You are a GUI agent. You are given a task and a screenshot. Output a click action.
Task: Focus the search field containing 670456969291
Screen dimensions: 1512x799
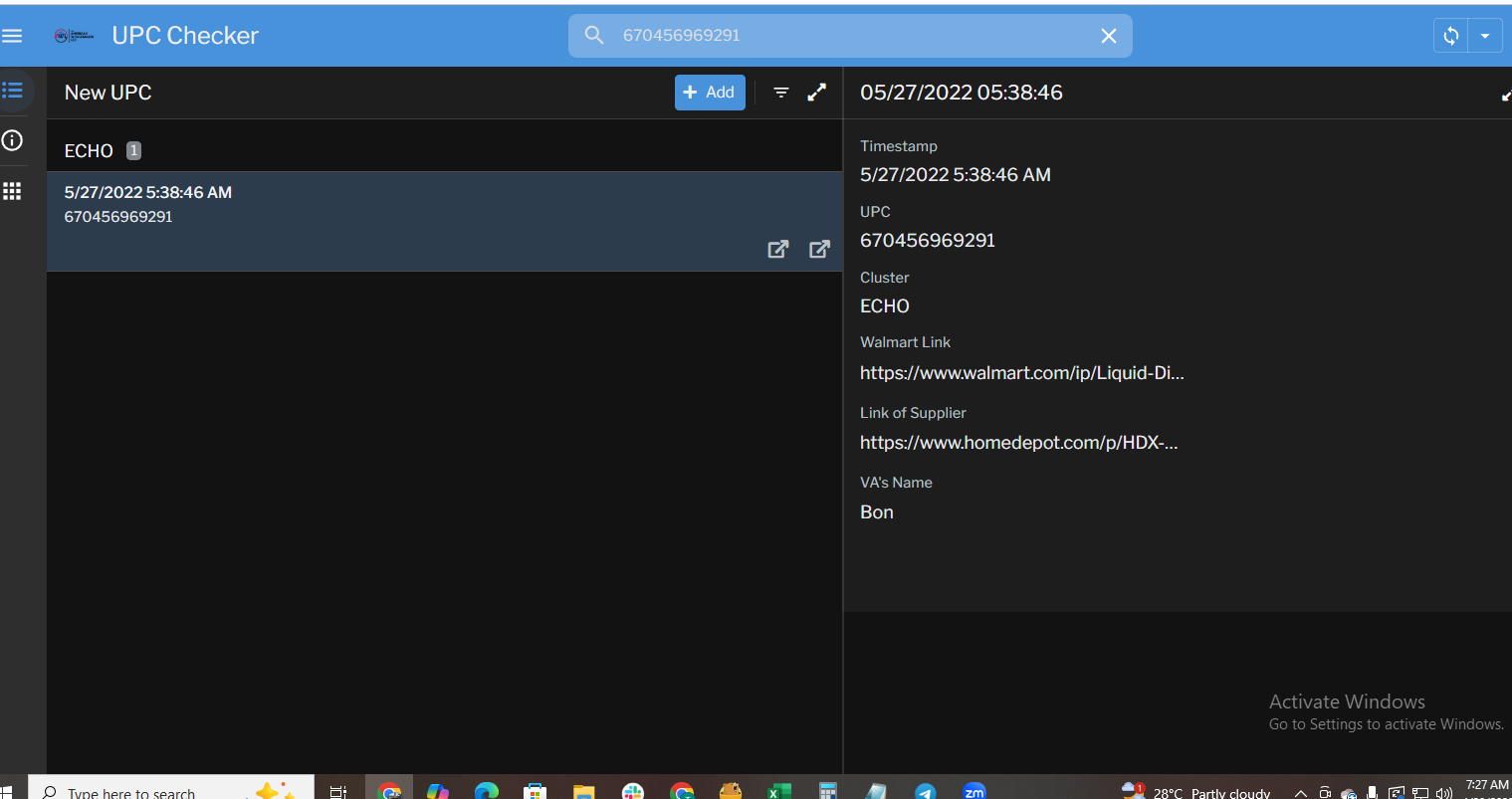point(849,36)
